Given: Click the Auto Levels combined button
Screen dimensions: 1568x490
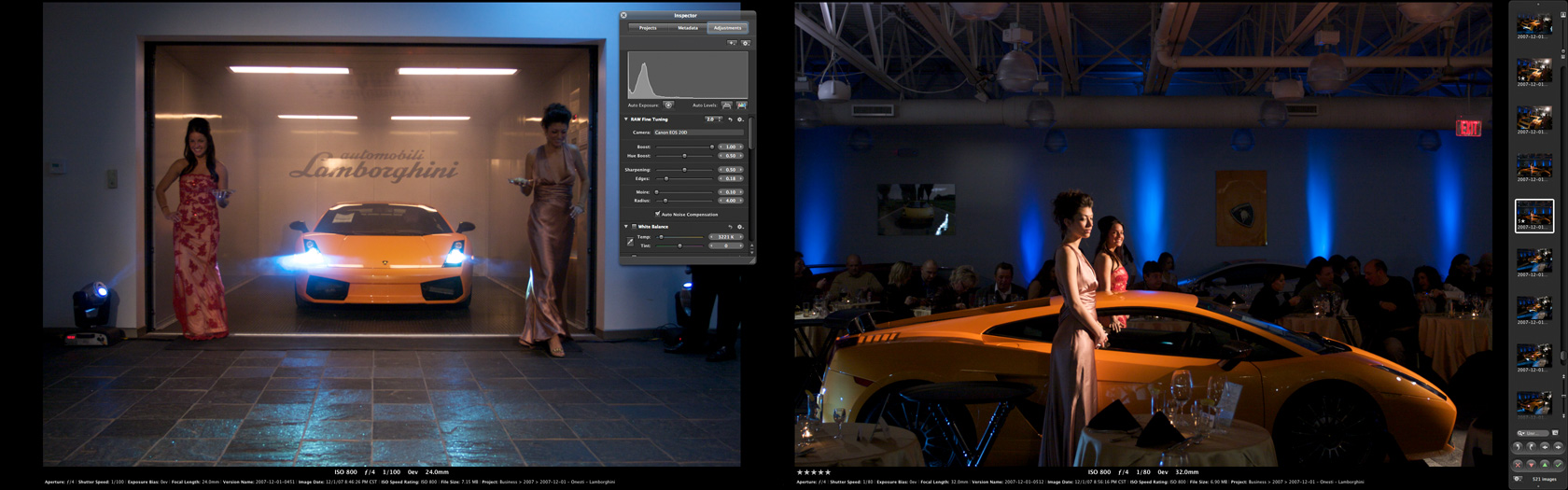Looking at the screenshot, I should coord(726,105).
